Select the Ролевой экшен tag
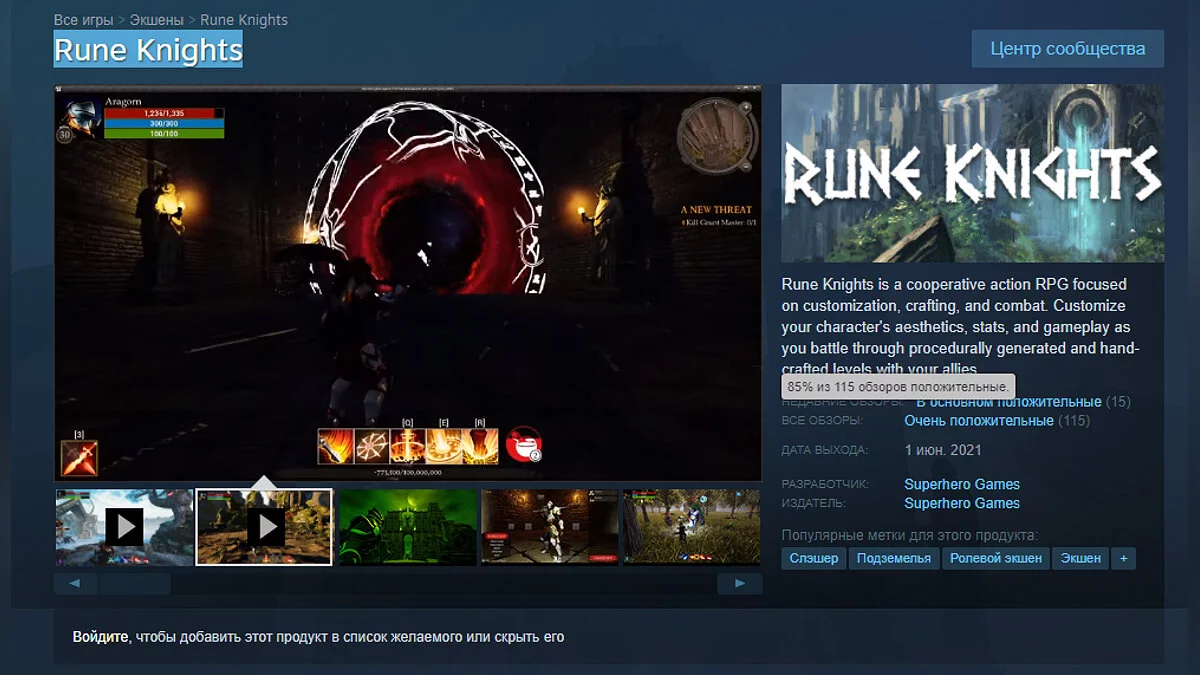The width and height of the screenshot is (1200, 675). coord(996,558)
